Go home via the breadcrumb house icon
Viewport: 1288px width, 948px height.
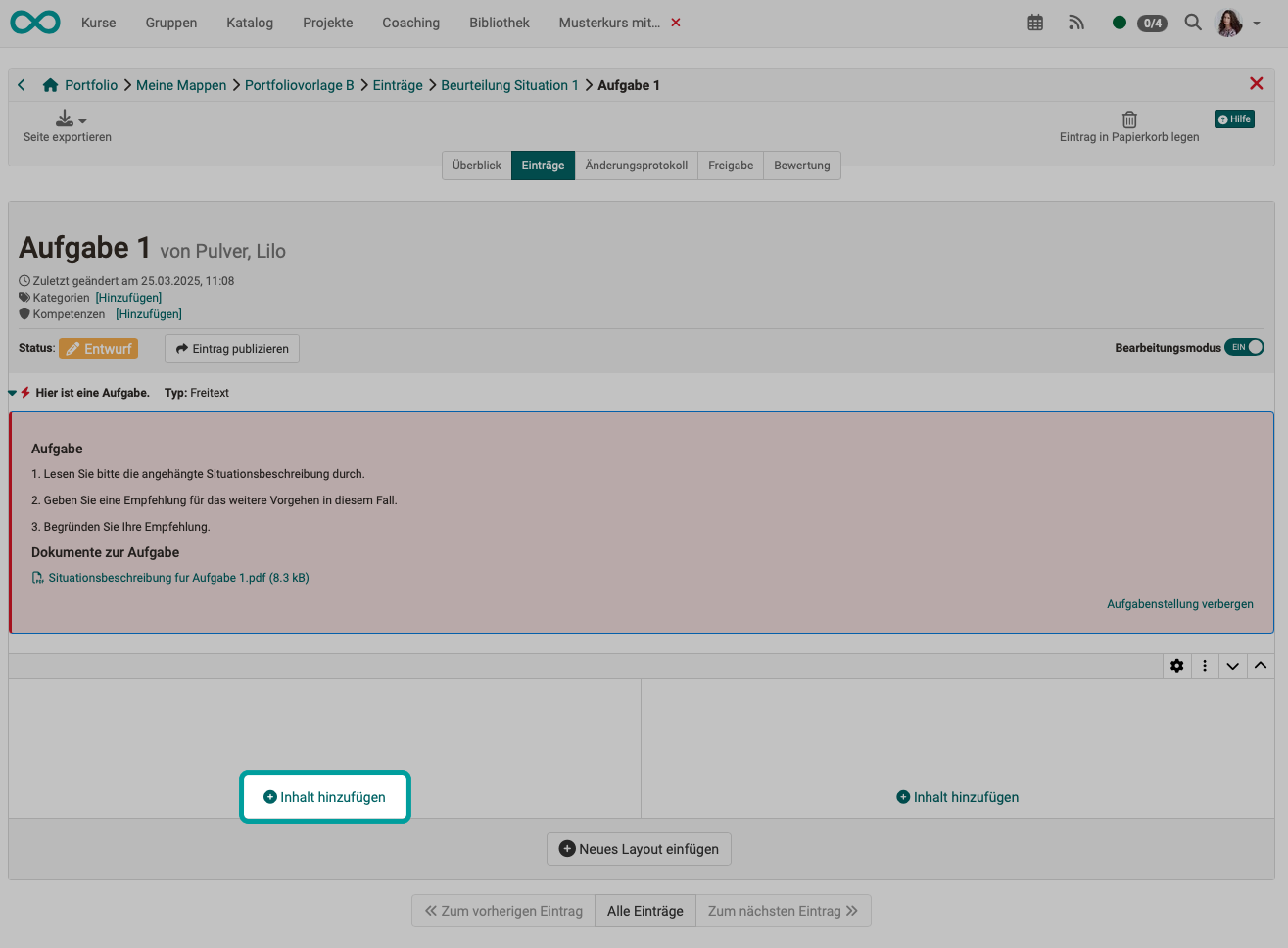pyautogui.click(x=50, y=84)
